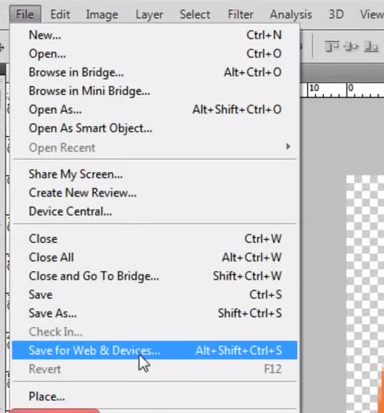Click the align vertical centers icon
The image size is (384, 413).
point(351,46)
